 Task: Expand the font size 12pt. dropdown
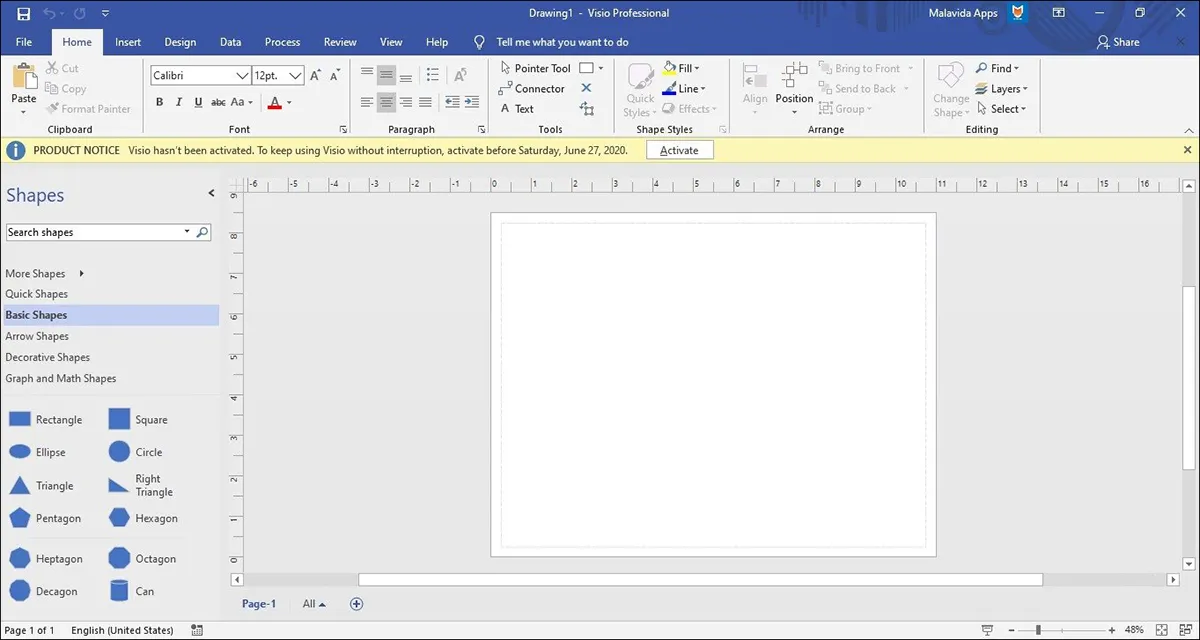[295, 76]
